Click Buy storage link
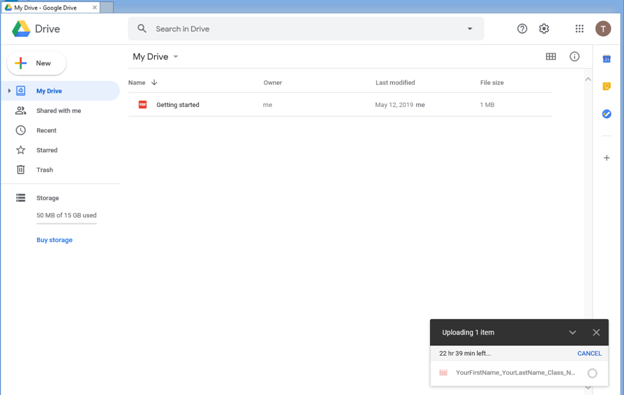This screenshot has height=395, width=624. [55, 240]
